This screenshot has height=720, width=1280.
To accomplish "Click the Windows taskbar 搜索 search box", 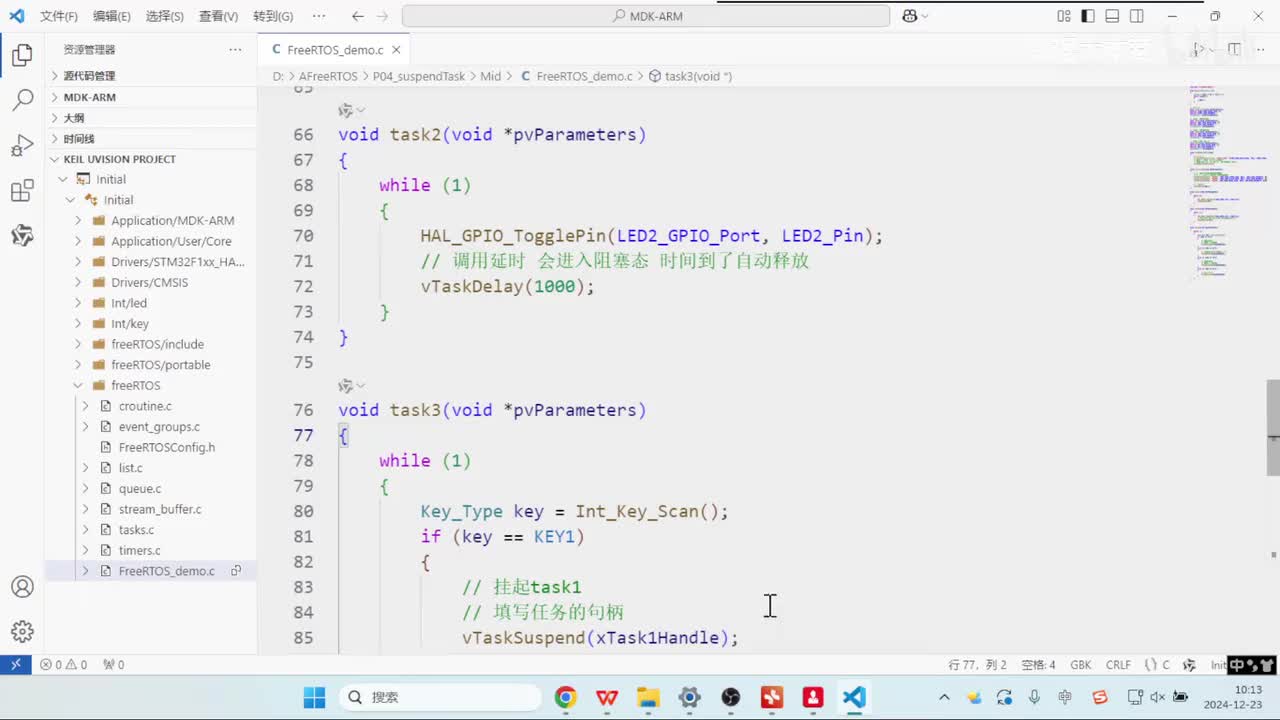I will pos(440,697).
